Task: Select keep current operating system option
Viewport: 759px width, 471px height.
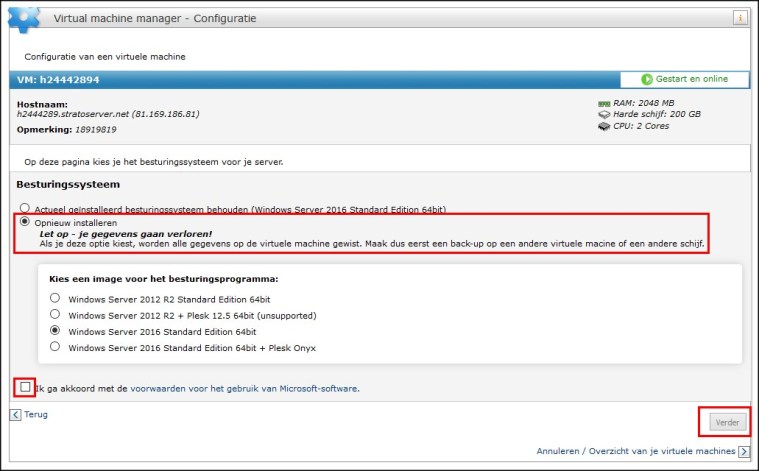Action: click(x=26, y=209)
